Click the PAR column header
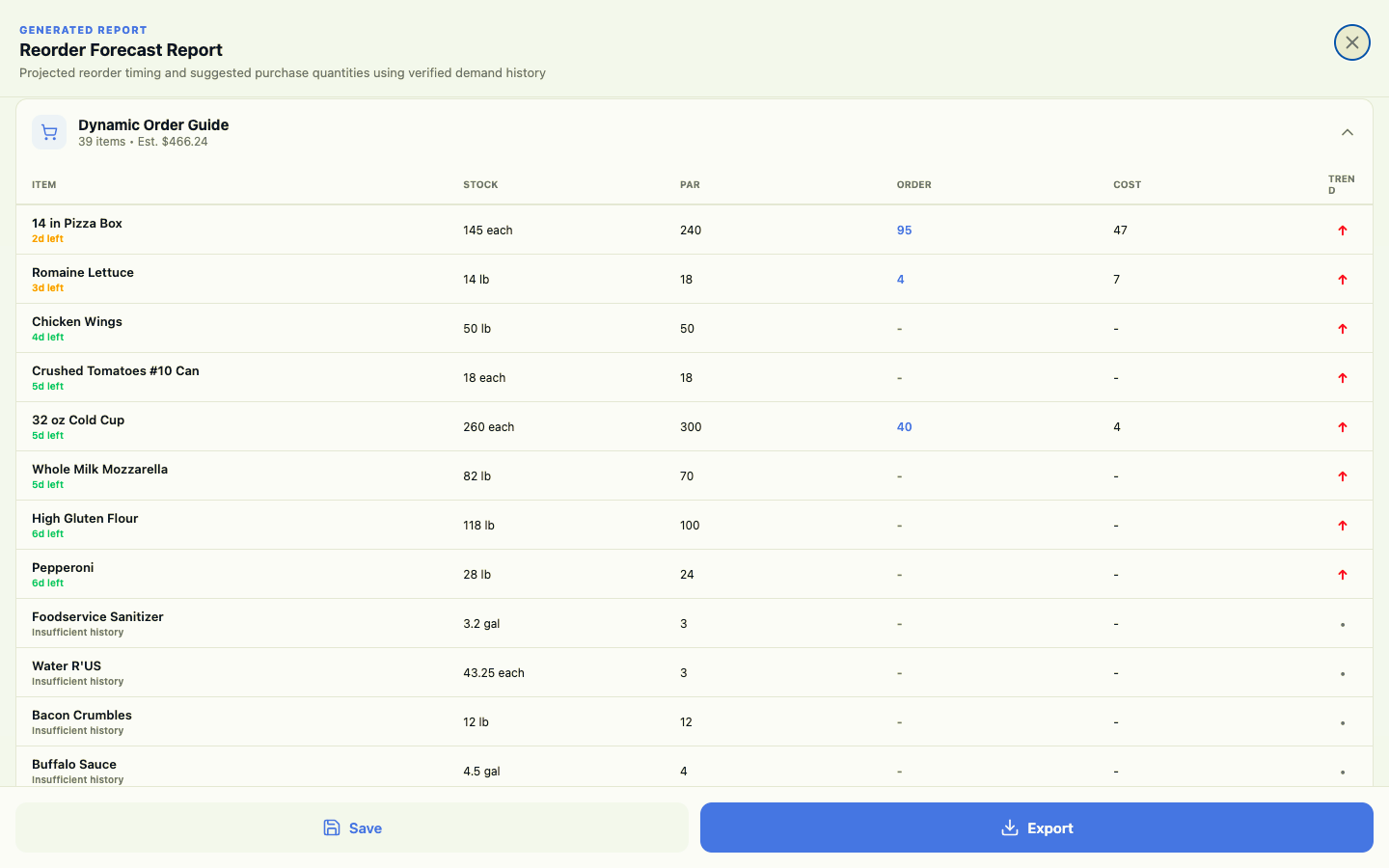Viewport: 1389px width, 868px height. pos(690,184)
